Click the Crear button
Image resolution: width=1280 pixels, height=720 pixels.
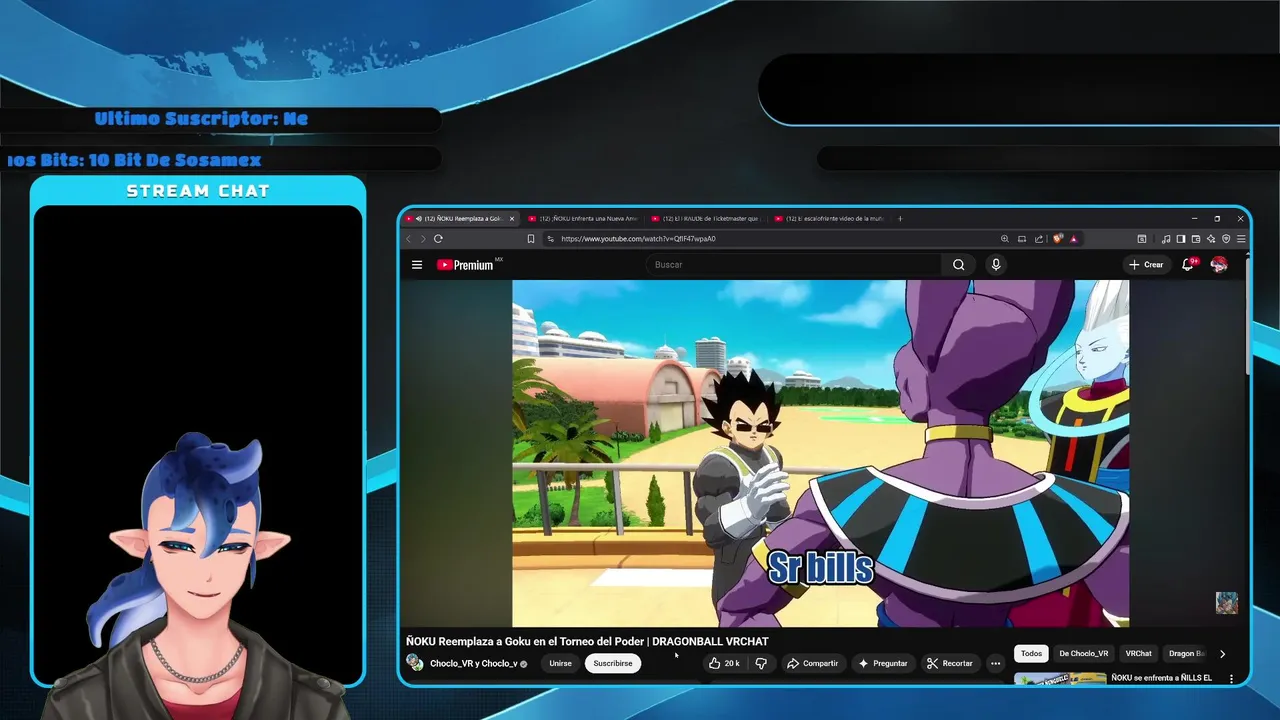click(1146, 265)
